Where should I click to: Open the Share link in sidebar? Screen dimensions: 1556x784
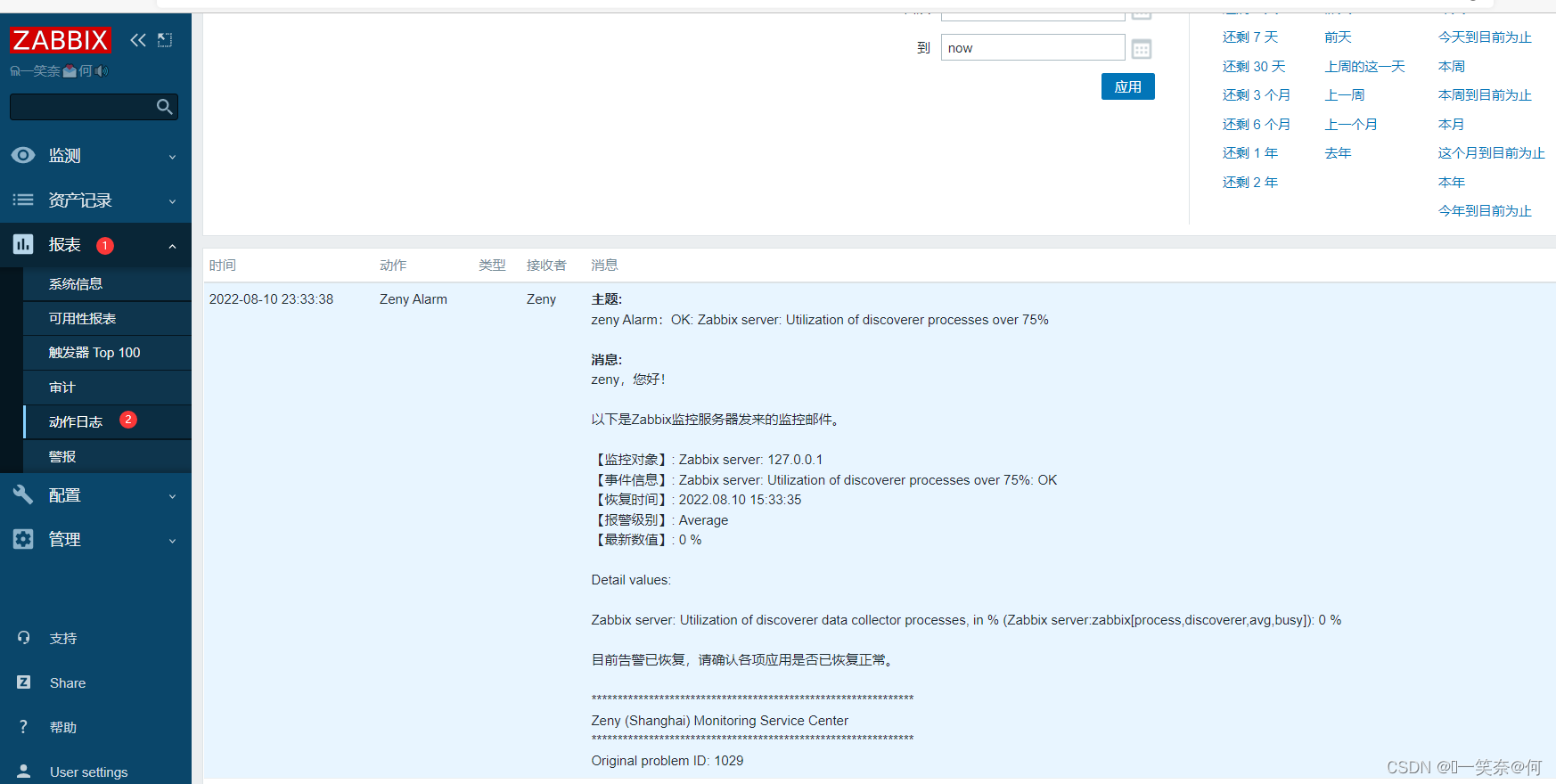[x=68, y=683]
